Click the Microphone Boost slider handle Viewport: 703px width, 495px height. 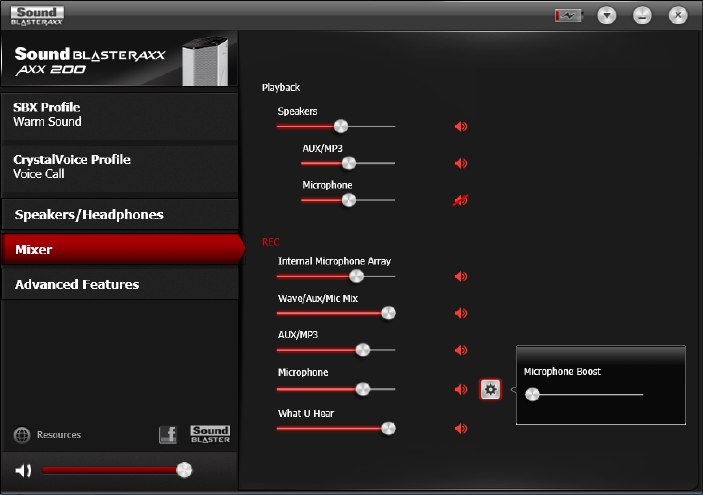532,395
